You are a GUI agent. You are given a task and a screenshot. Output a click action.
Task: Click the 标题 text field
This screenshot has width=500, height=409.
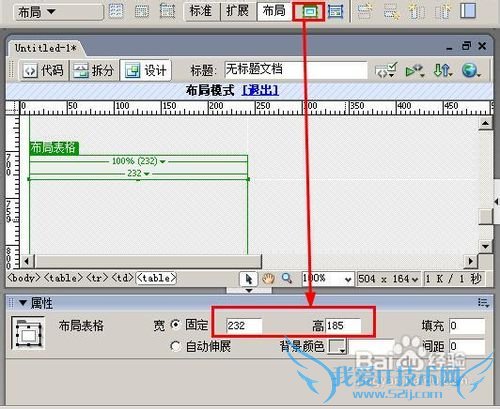(x=296, y=70)
